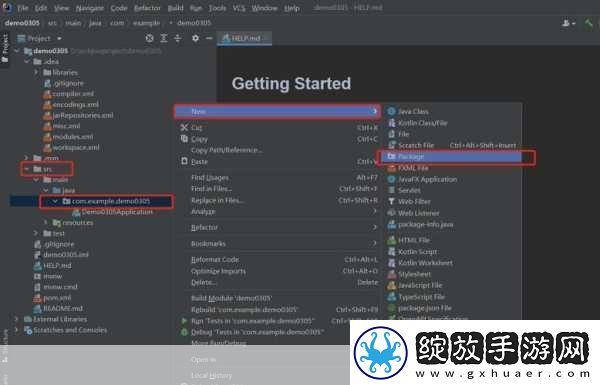Image resolution: width=600 pixels, height=385 pixels.
Task: Choose Optimize Imports entry
Action: (x=277, y=271)
